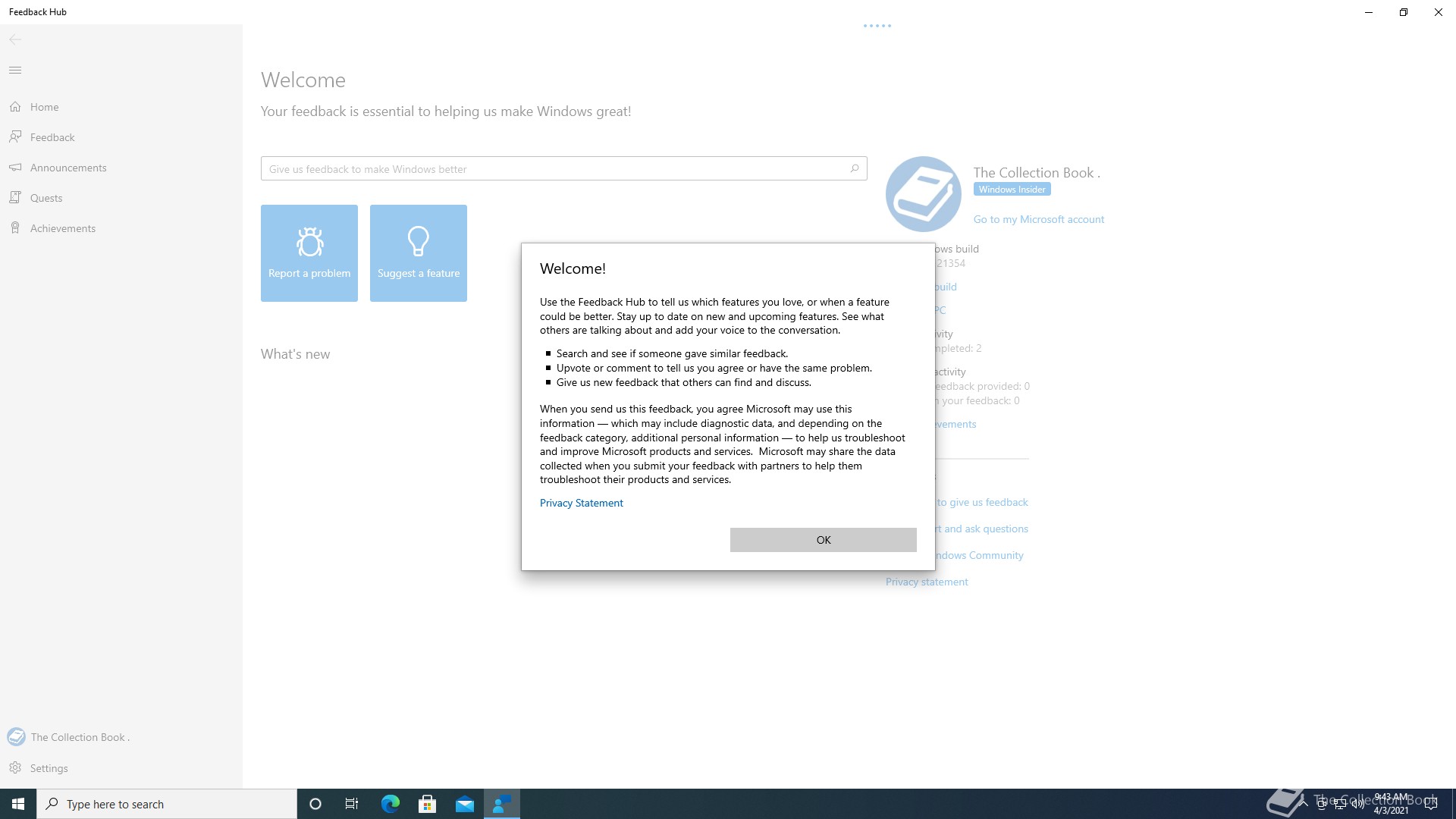The height and width of the screenshot is (819, 1456).
Task: Click the Cortana circle icon
Action: [315, 804]
